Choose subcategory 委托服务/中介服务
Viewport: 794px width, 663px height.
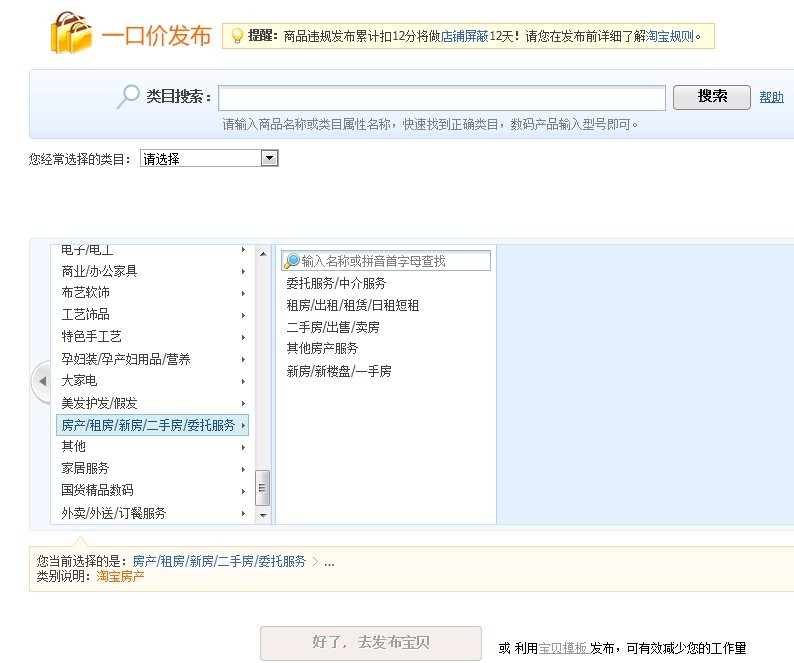336,283
